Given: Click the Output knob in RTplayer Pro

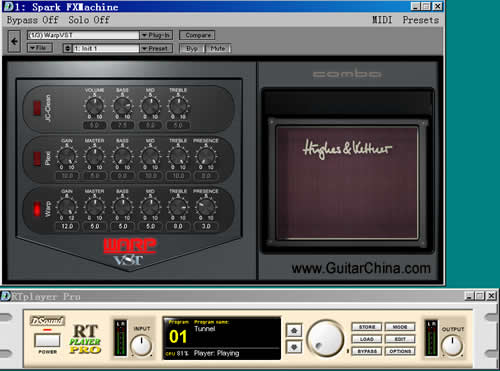Looking at the screenshot, I should point(452,346).
